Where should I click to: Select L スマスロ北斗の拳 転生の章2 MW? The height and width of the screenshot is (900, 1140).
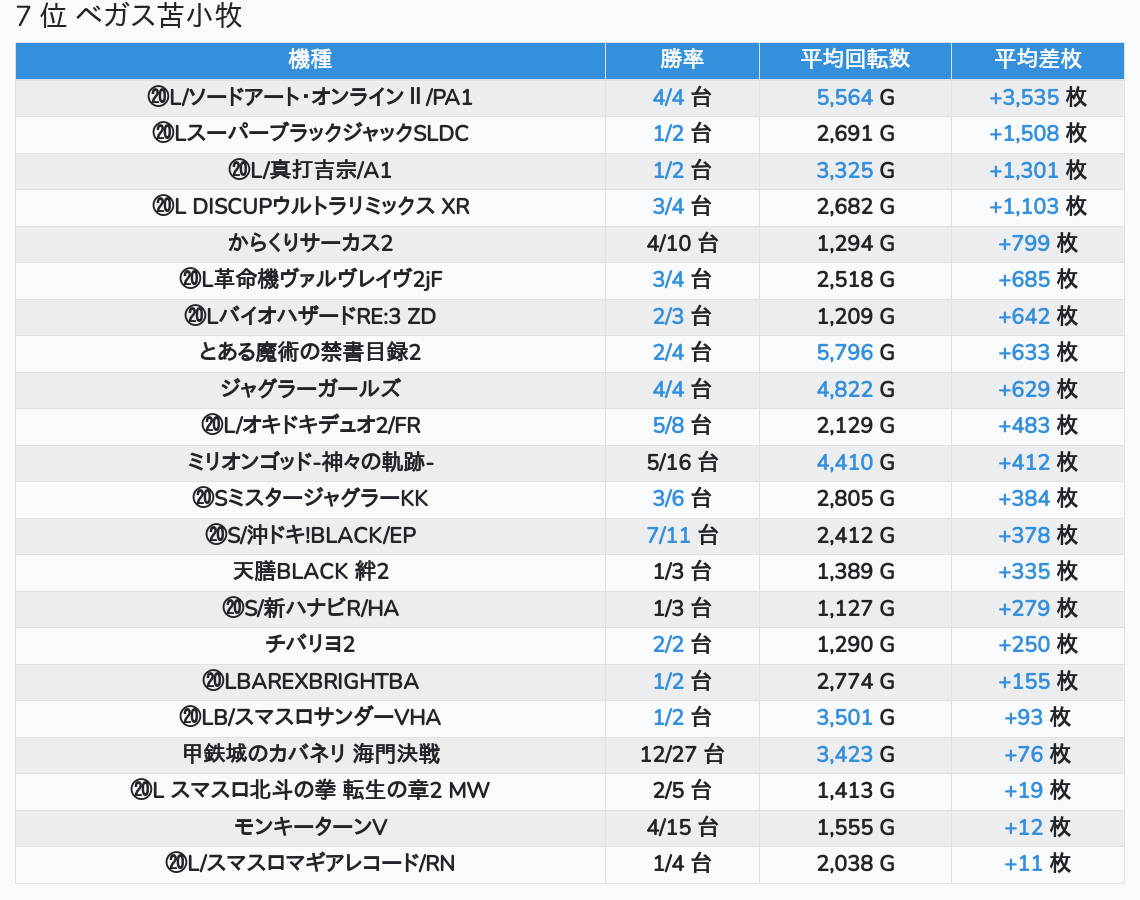[310, 790]
